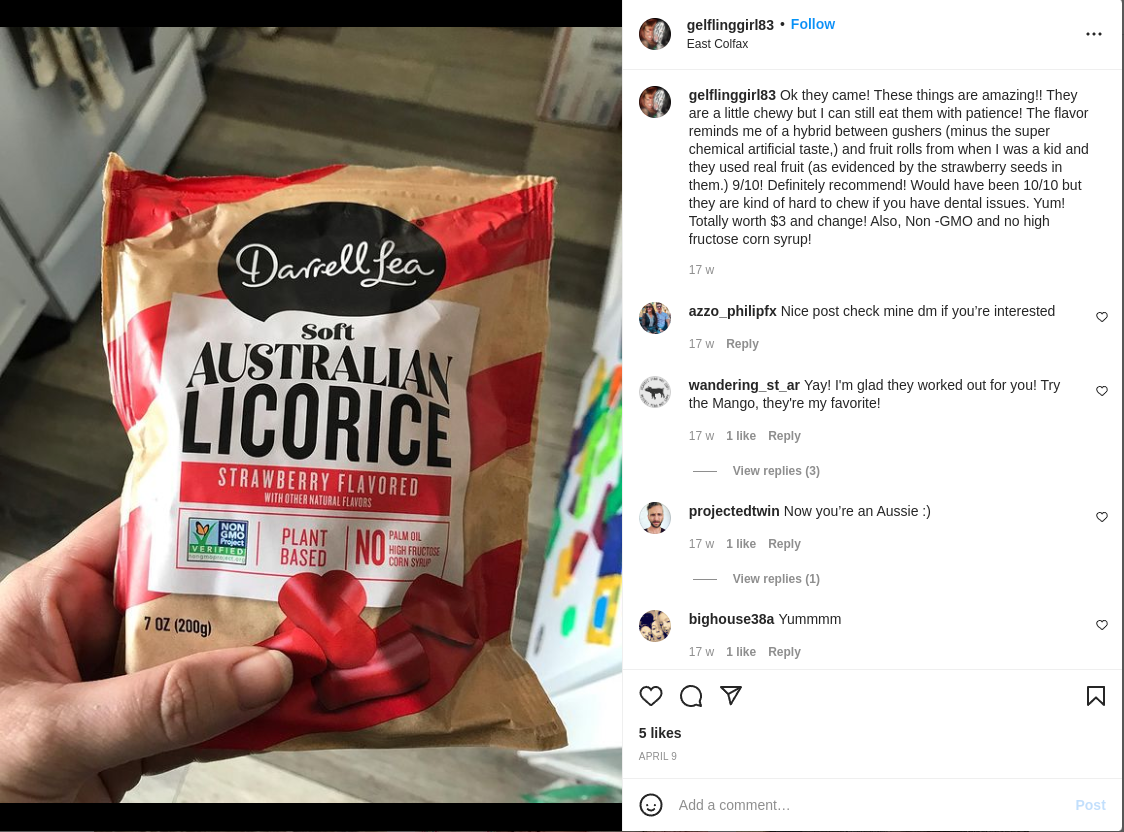Click the Add a comment field
This screenshot has height=832, width=1124.
(871, 805)
